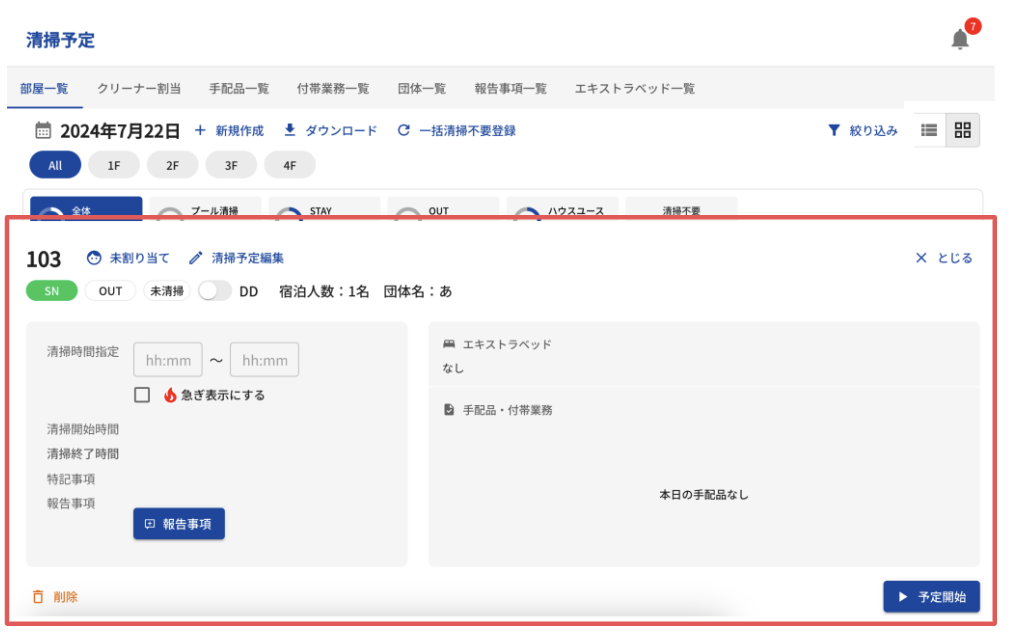Open the クリーナー割当 tab
The width and height of the screenshot is (1012, 632).
(139, 88)
